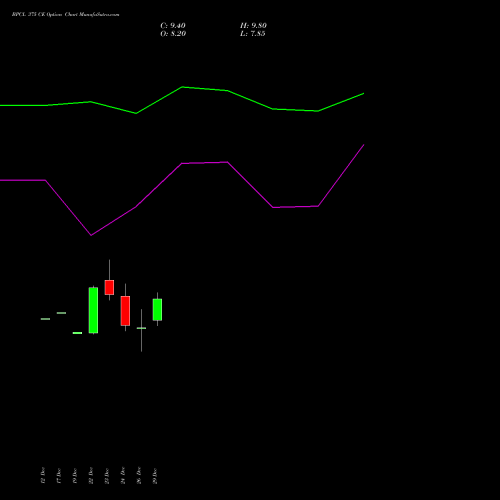The image size is (500, 500).
Task: Click the '26 Dec' date axis label
Action: pyautogui.click(x=139, y=476)
